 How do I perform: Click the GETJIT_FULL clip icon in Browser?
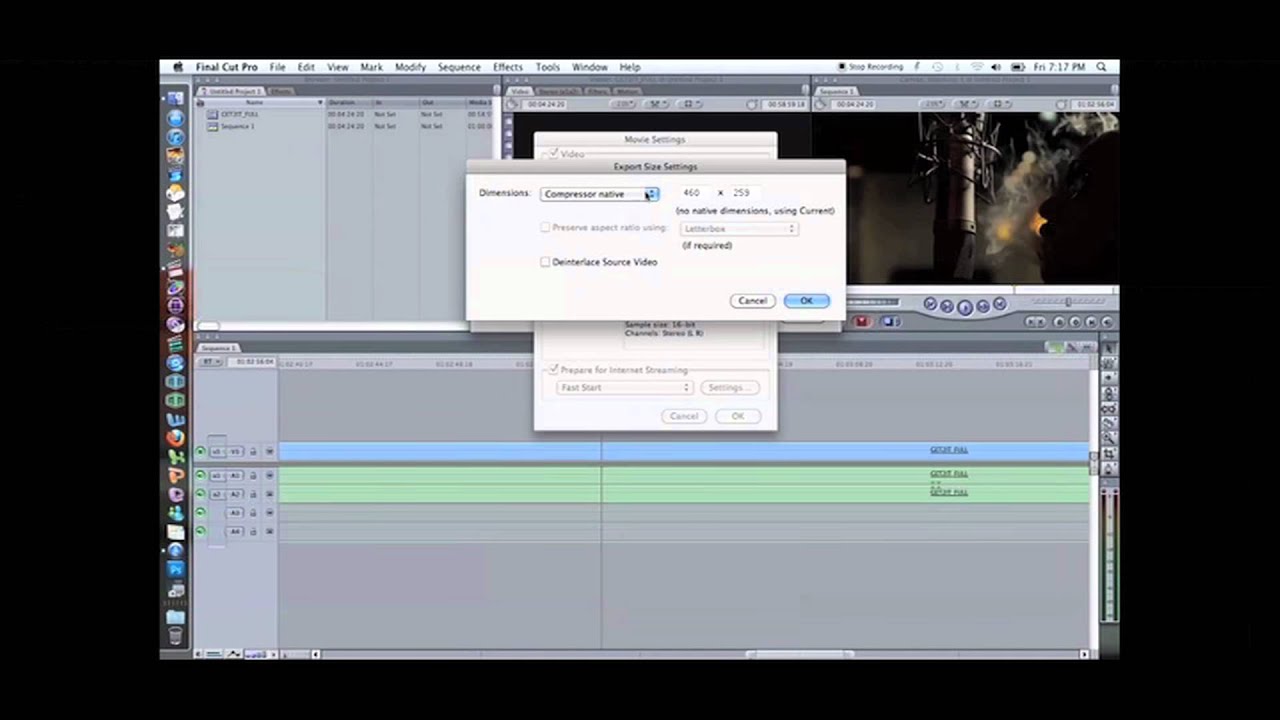(212, 114)
